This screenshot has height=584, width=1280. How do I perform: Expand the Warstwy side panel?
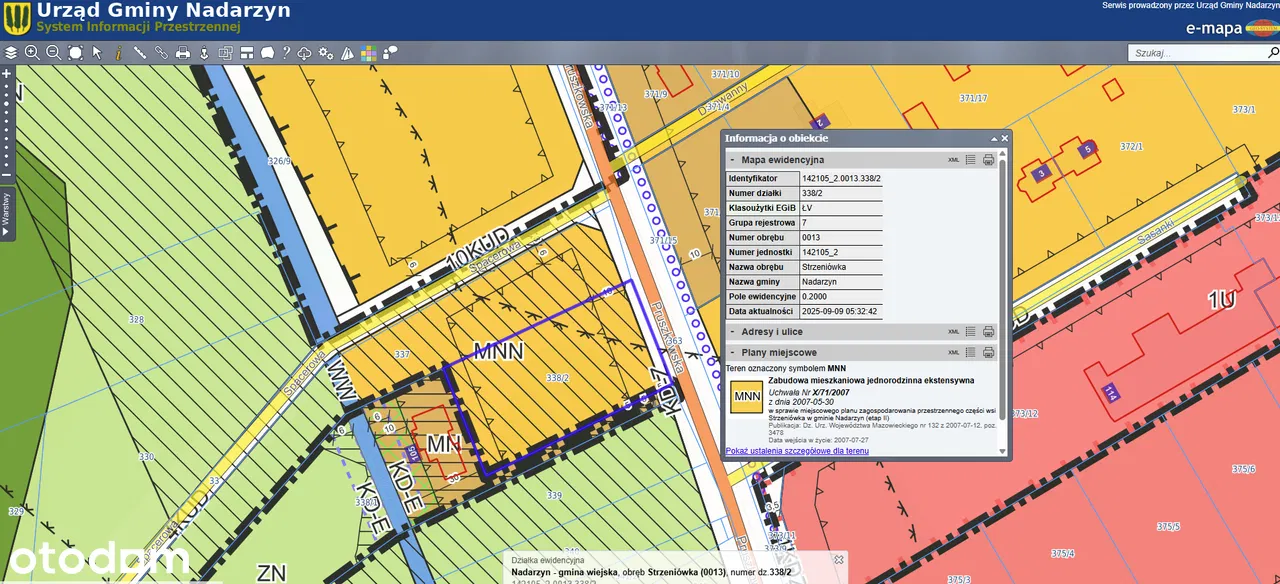pyautogui.click(x=5, y=215)
